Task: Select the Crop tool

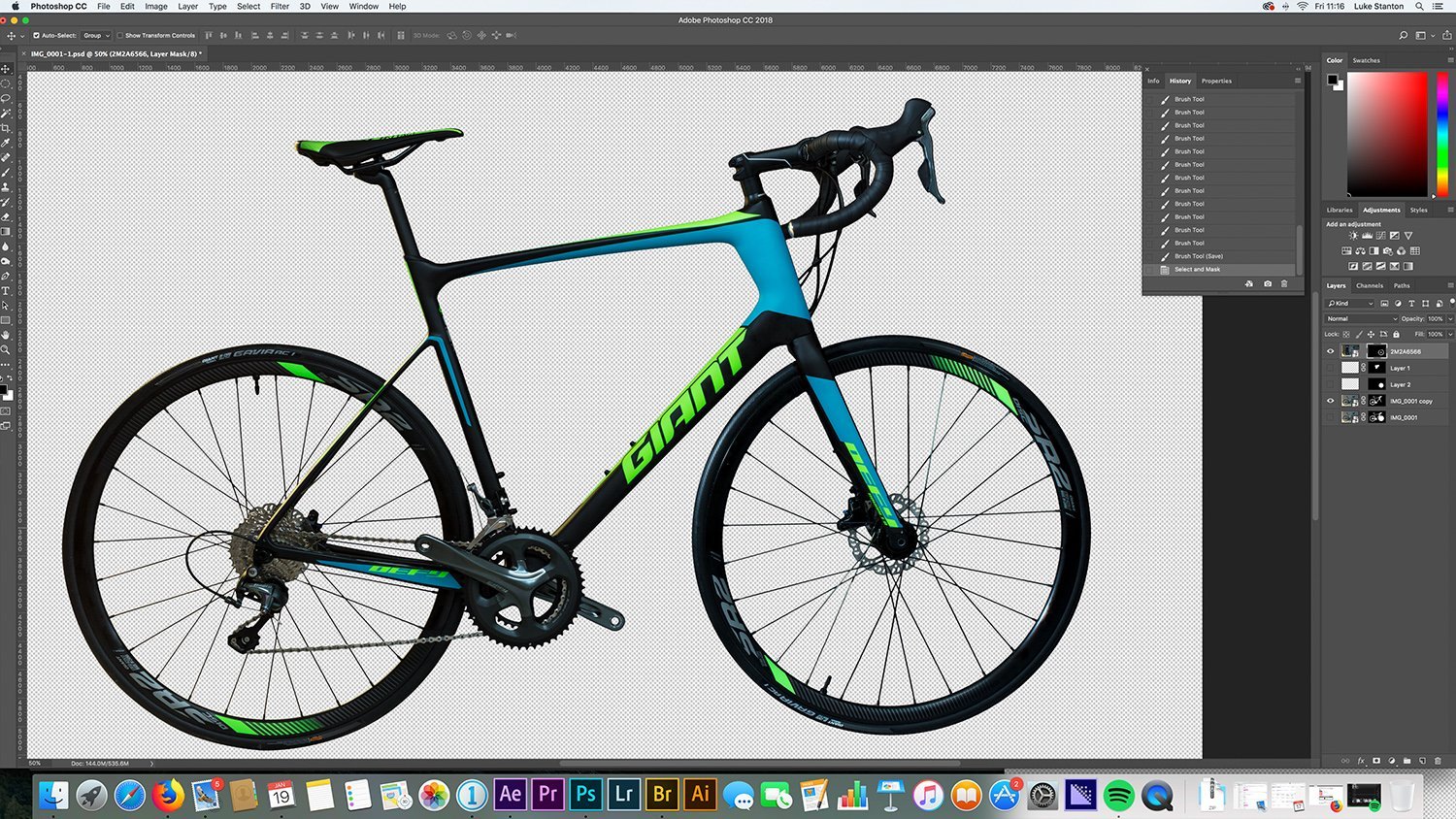Action: click(7, 127)
